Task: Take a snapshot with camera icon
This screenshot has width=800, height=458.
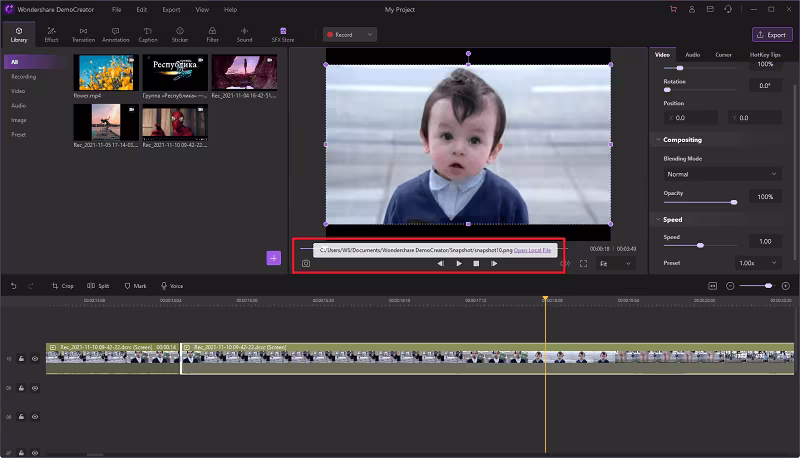Action: click(x=306, y=264)
